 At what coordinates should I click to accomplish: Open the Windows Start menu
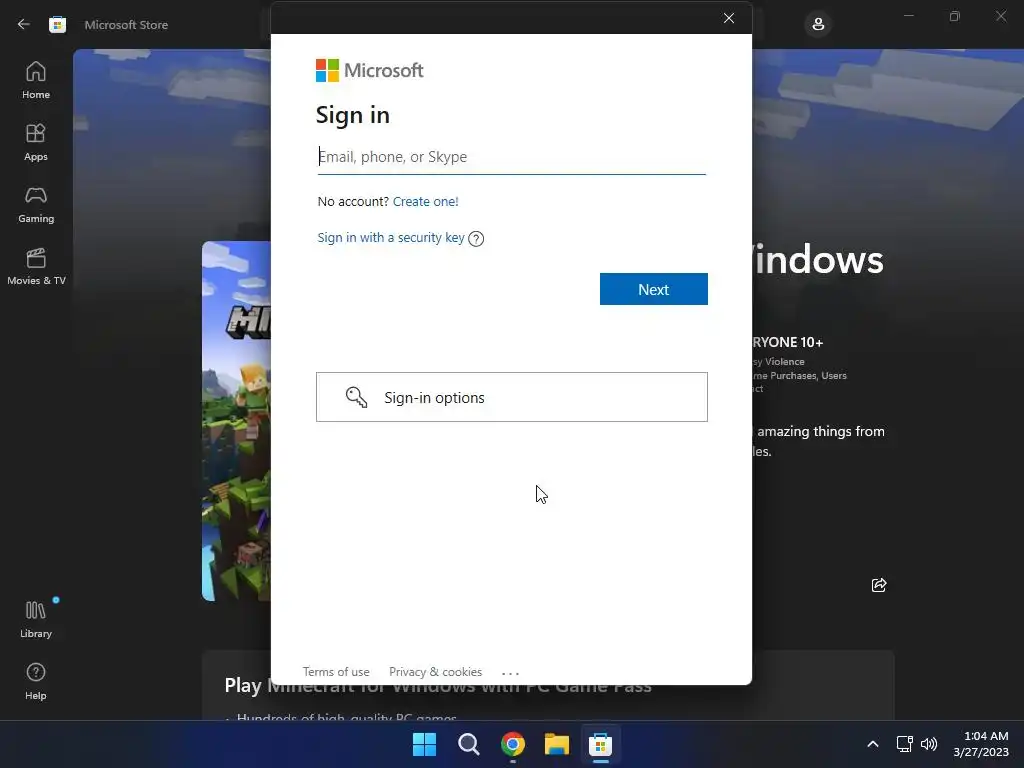pyautogui.click(x=424, y=744)
